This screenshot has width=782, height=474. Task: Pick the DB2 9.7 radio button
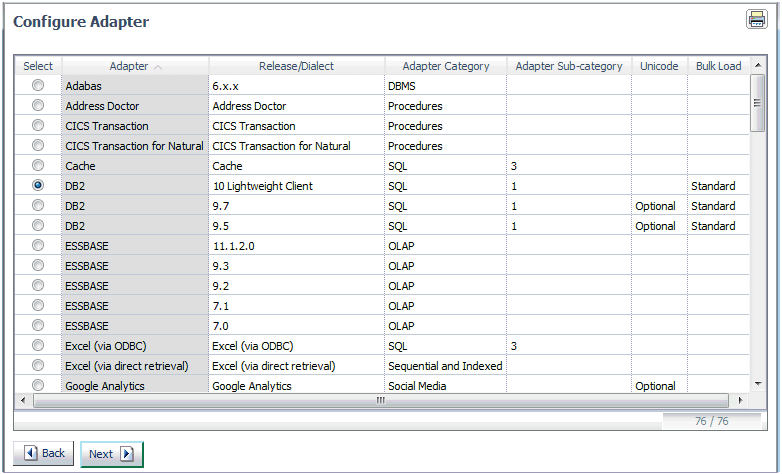tap(38, 205)
